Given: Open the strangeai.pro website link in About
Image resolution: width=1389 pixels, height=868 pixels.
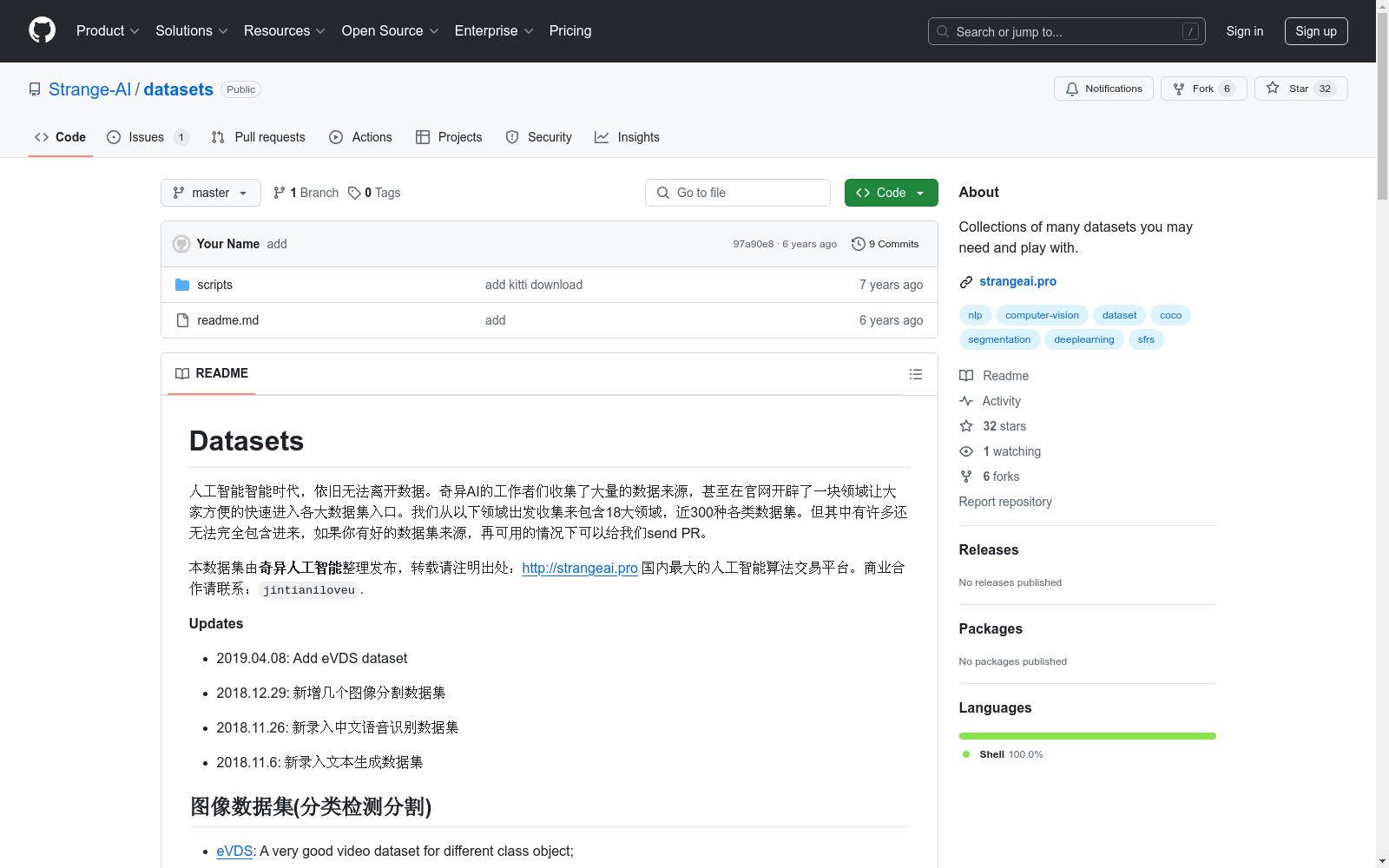Looking at the screenshot, I should 1017,281.
